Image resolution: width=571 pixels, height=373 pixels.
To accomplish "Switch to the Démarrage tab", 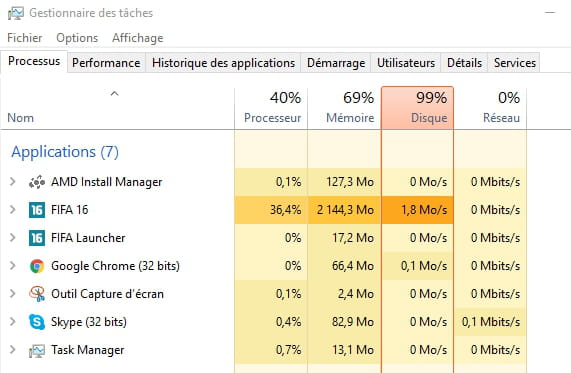I will click(x=336, y=63).
